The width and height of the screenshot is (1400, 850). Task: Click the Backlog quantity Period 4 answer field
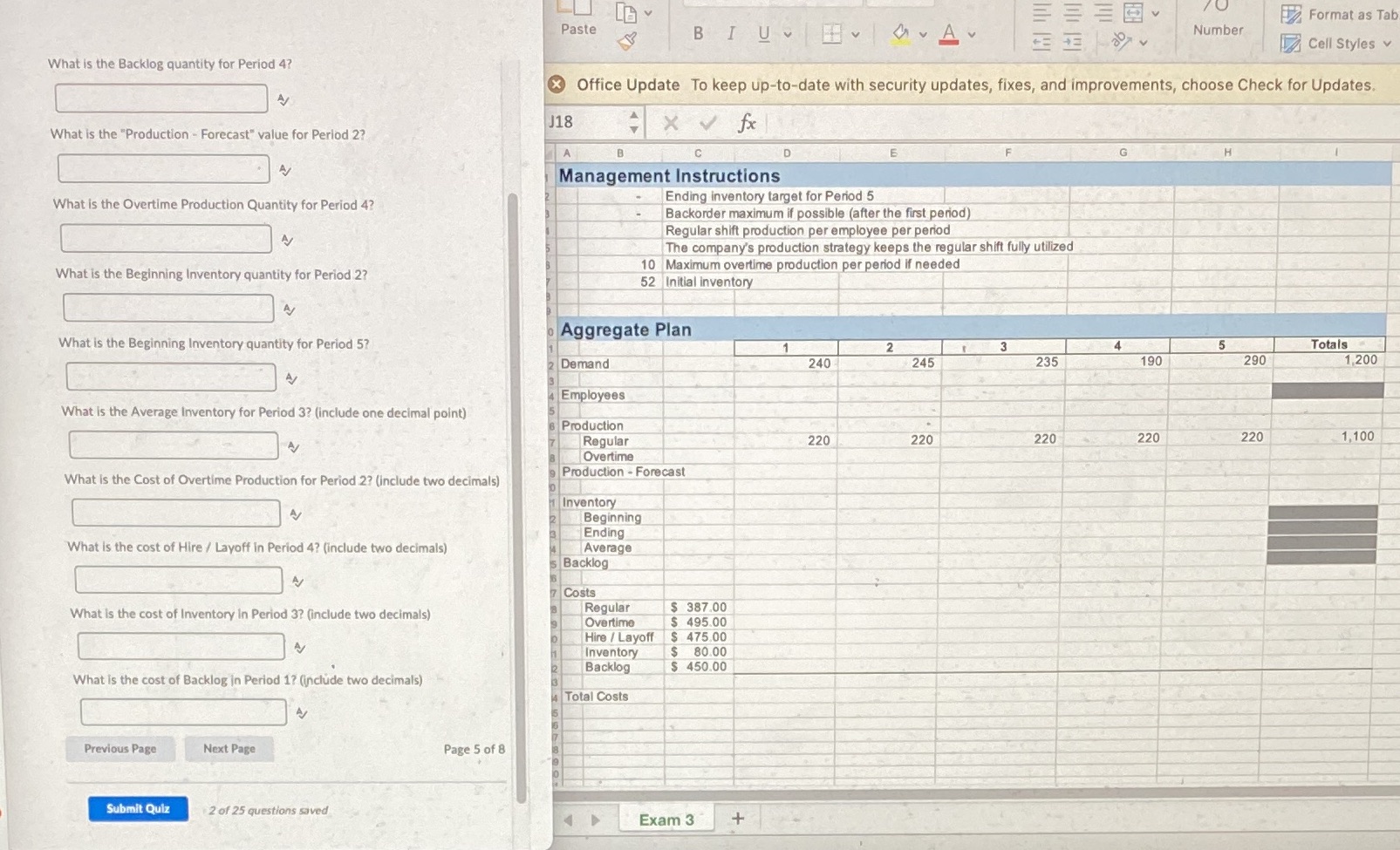coord(161,99)
